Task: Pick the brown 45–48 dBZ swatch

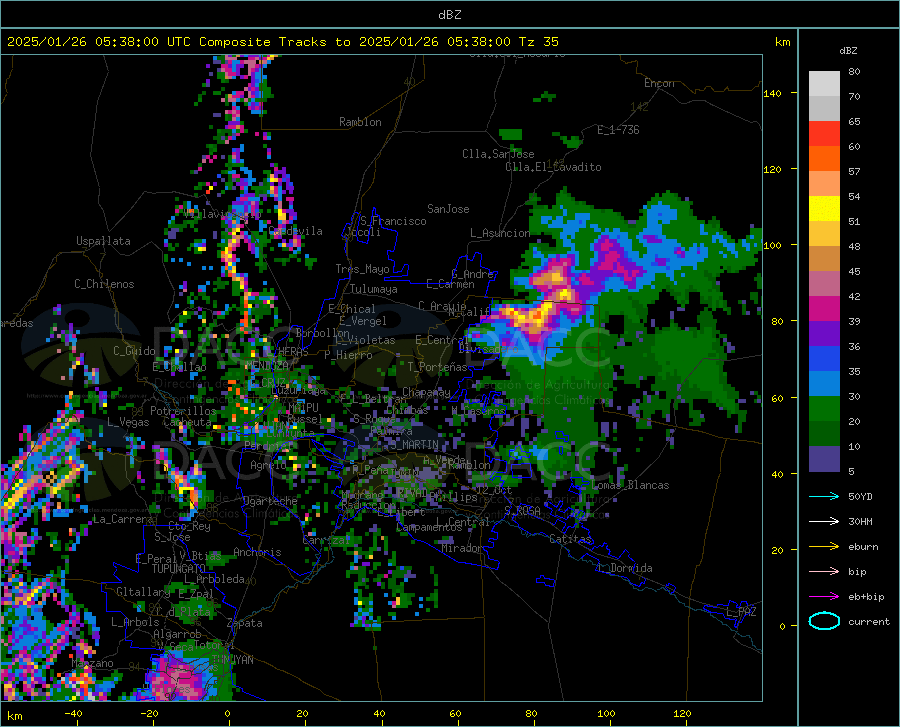Action: [x=824, y=259]
